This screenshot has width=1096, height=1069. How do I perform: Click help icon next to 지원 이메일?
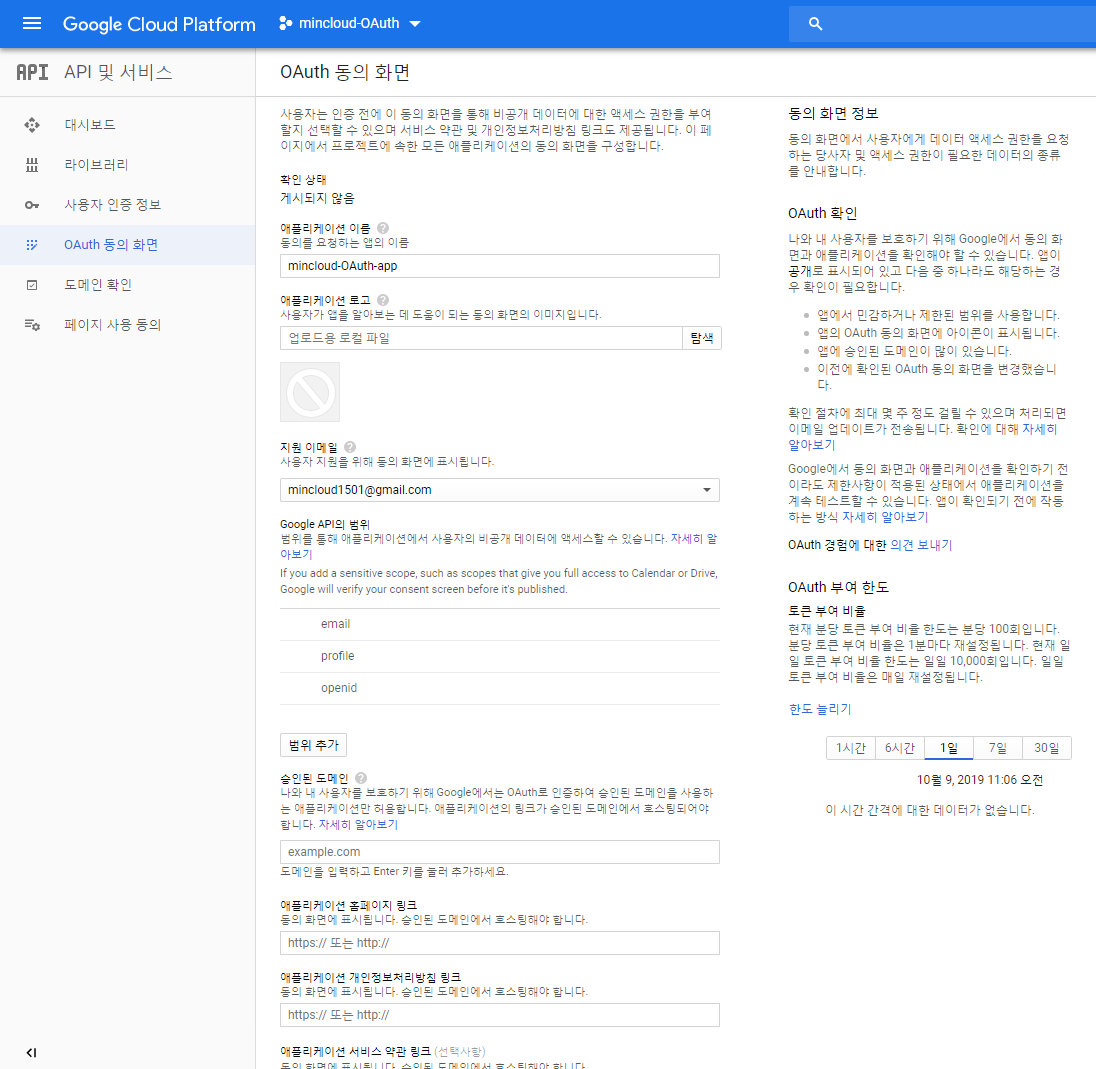click(350, 447)
